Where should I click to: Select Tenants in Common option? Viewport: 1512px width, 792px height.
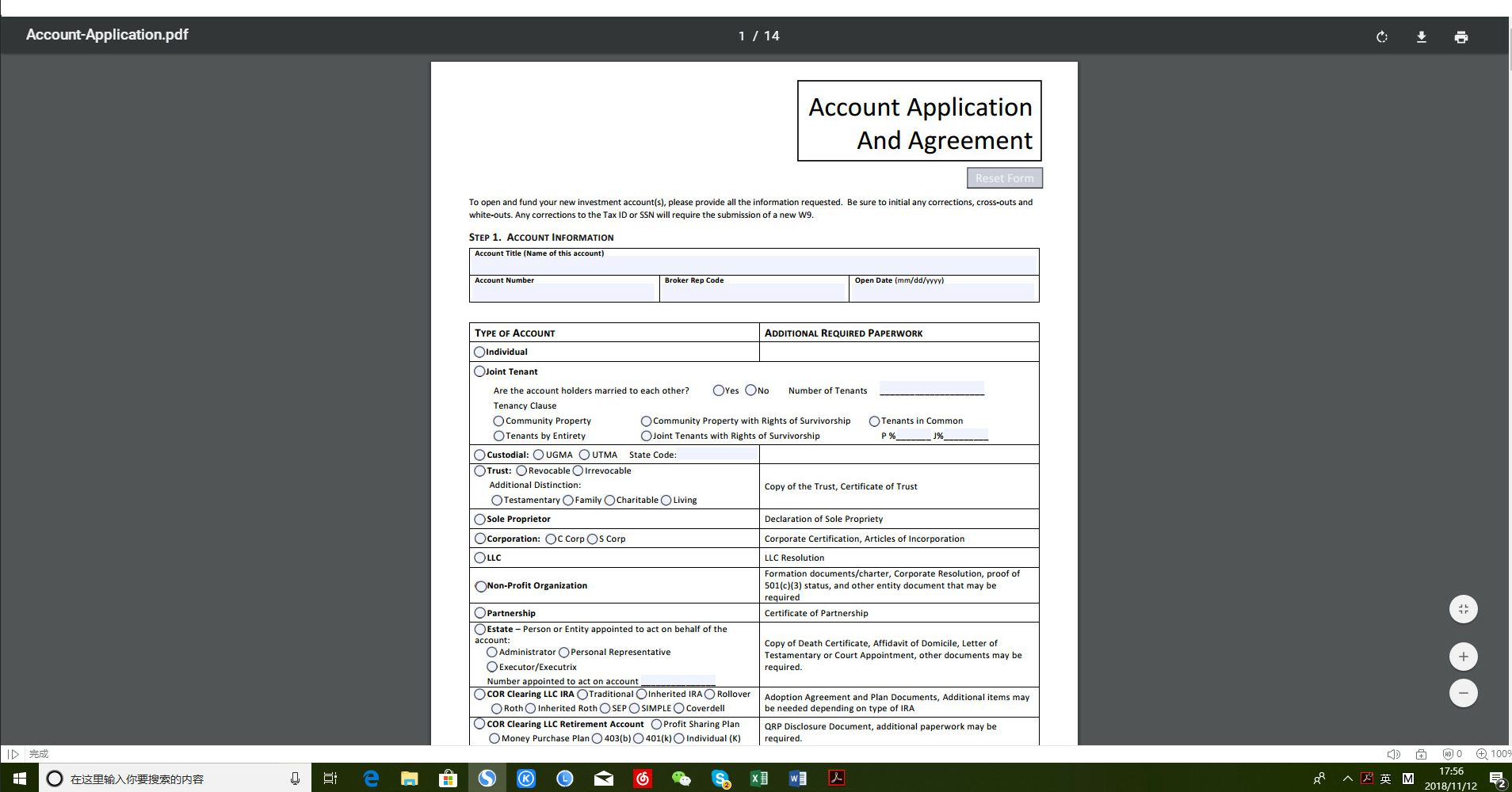tap(874, 421)
